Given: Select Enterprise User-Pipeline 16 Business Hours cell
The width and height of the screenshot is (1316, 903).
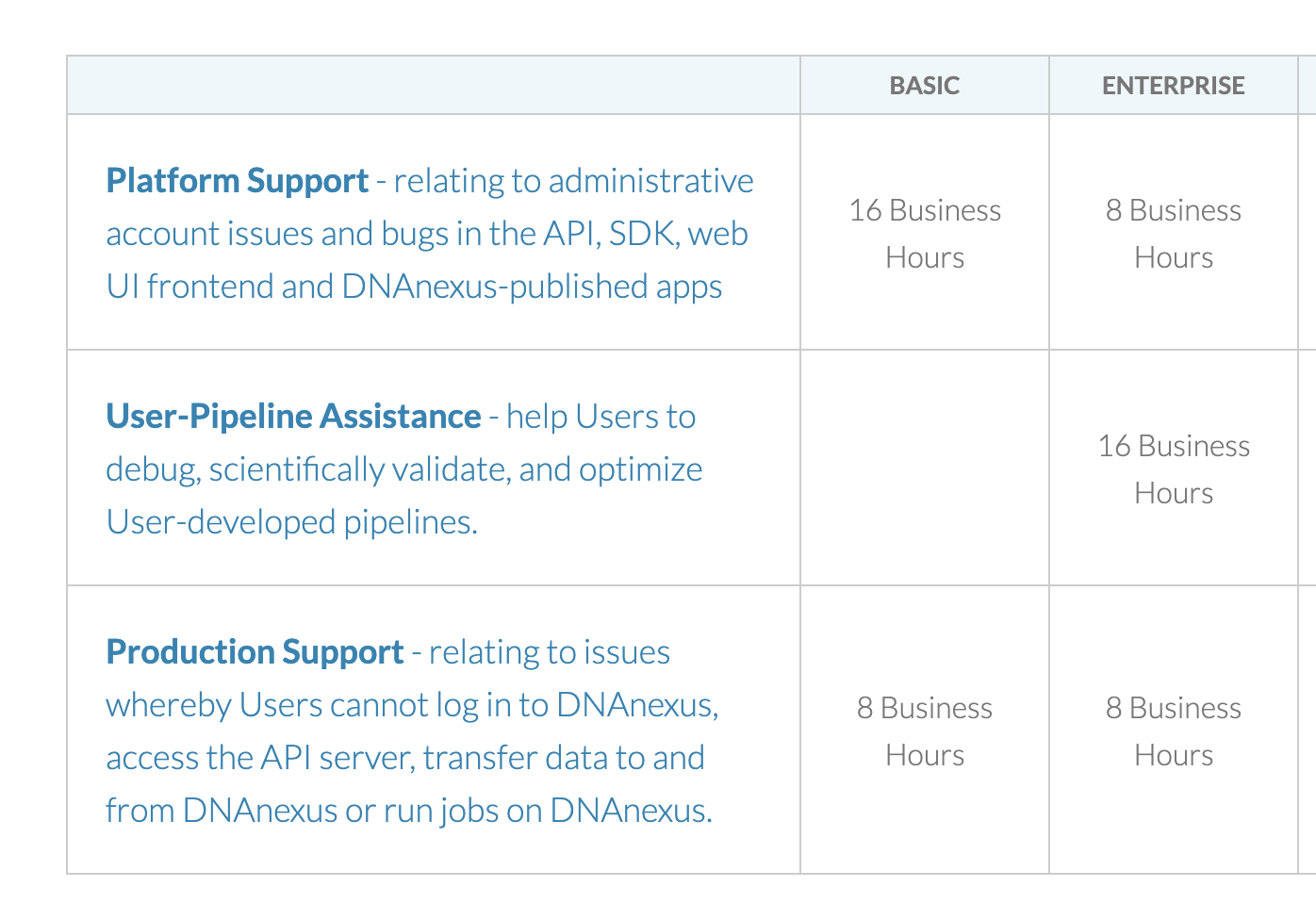Looking at the screenshot, I should (x=1173, y=468).
